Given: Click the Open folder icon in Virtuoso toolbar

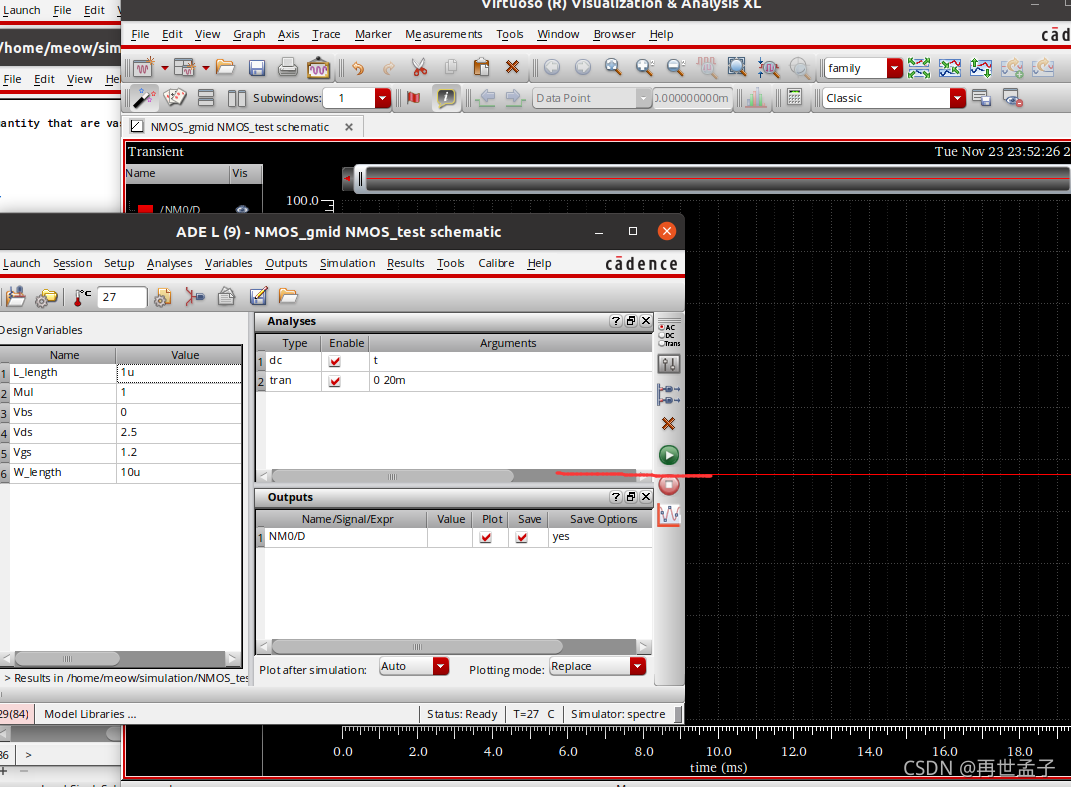Looking at the screenshot, I should (x=225, y=67).
